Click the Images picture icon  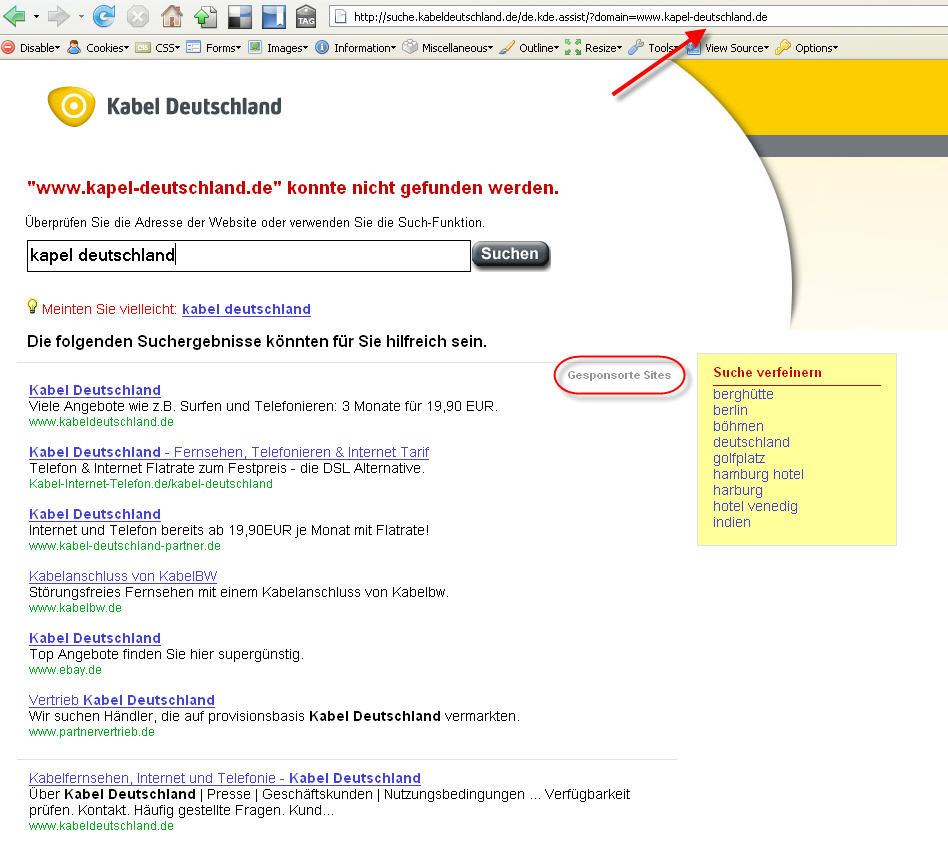tap(255, 47)
